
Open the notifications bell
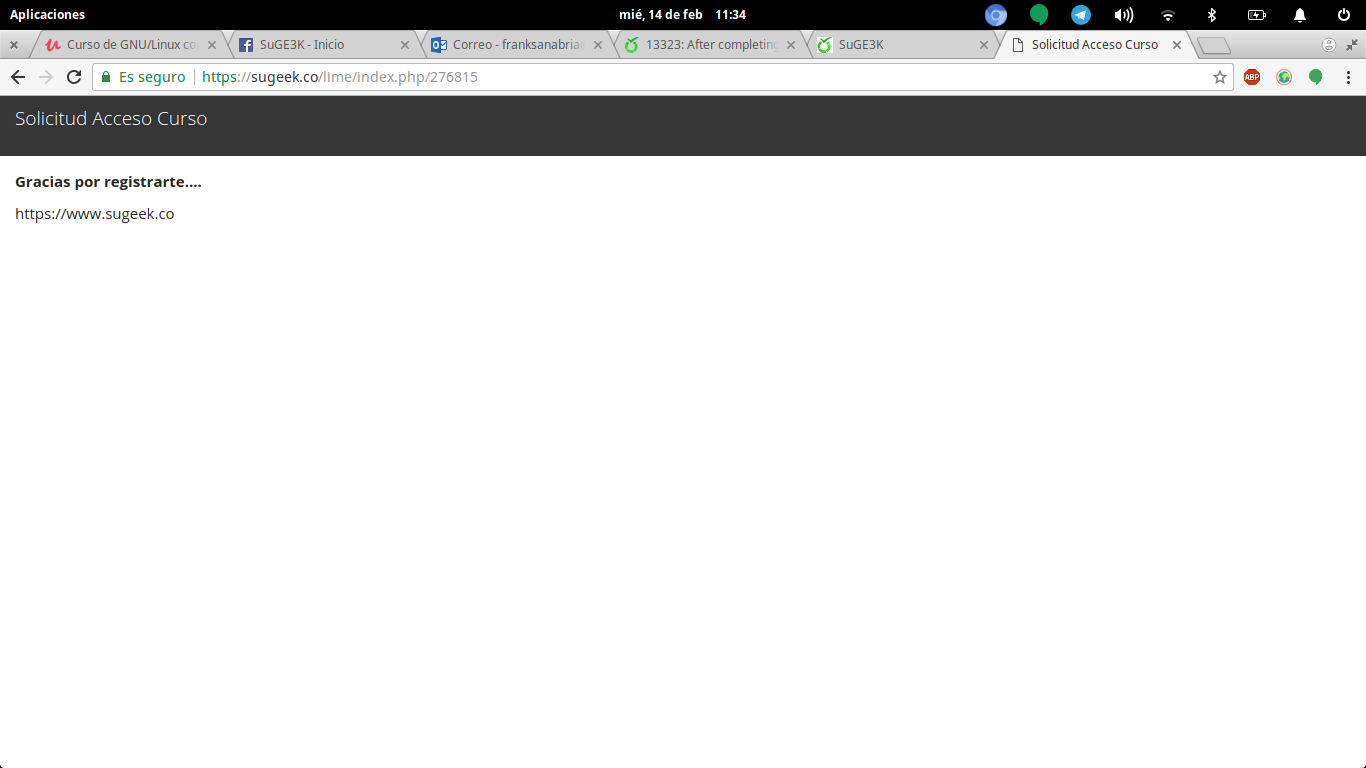pos(1300,15)
